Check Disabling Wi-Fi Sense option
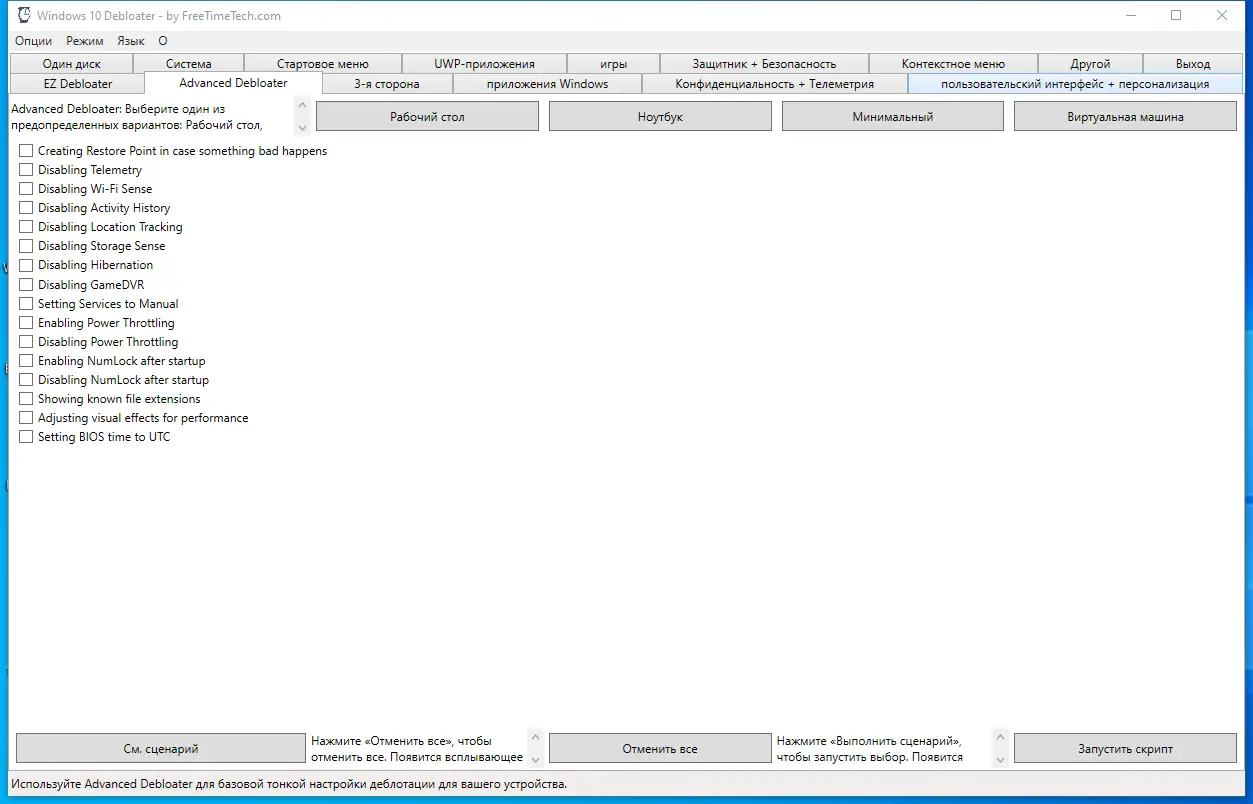This screenshot has width=1253, height=804. (x=26, y=189)
